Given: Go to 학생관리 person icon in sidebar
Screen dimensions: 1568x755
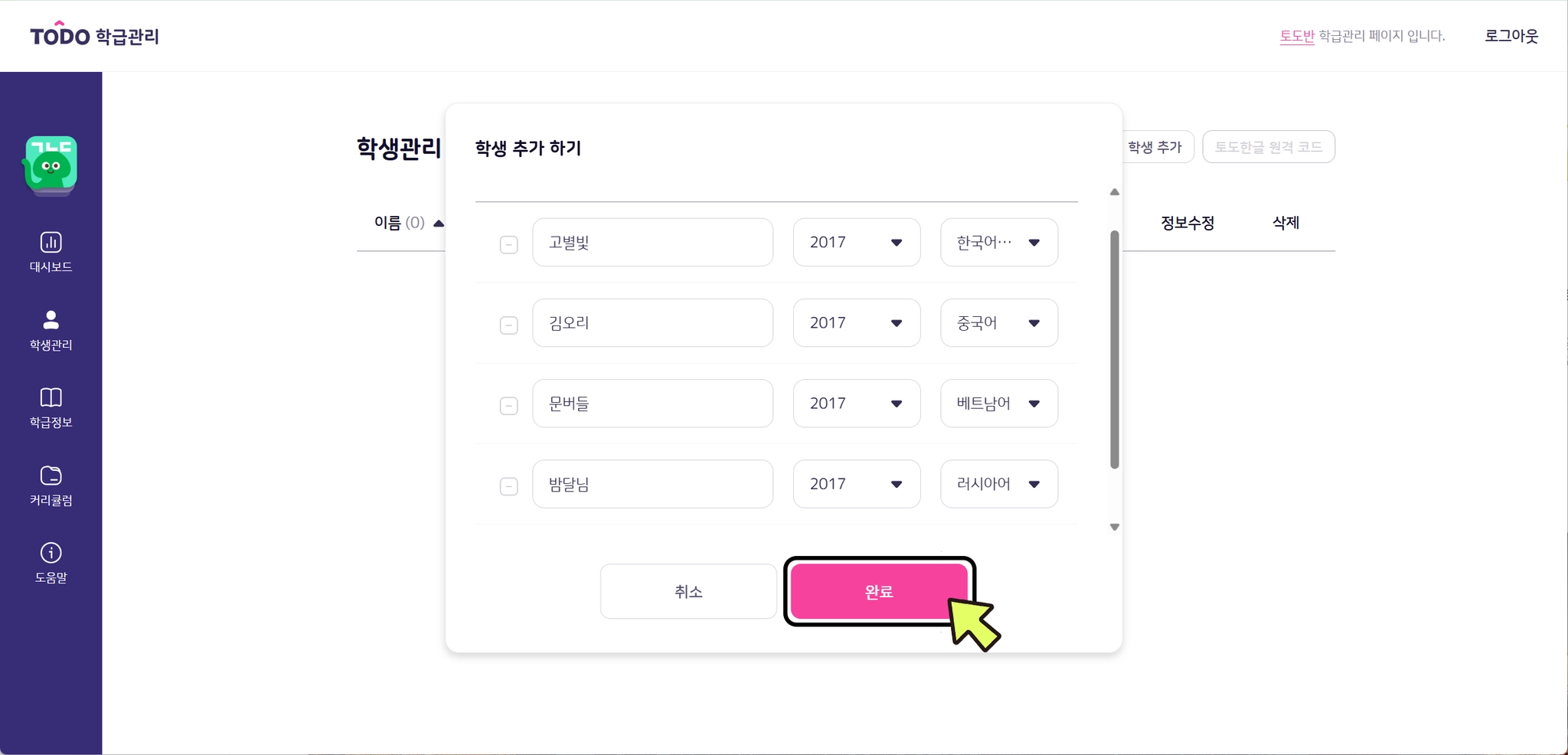Looking at the screenshot, I should (51, 320).
